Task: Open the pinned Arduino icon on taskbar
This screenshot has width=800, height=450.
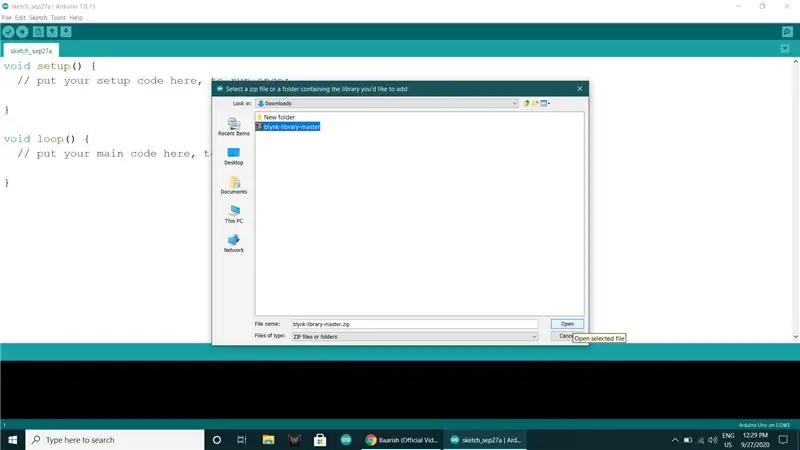Action: point(346,440)
